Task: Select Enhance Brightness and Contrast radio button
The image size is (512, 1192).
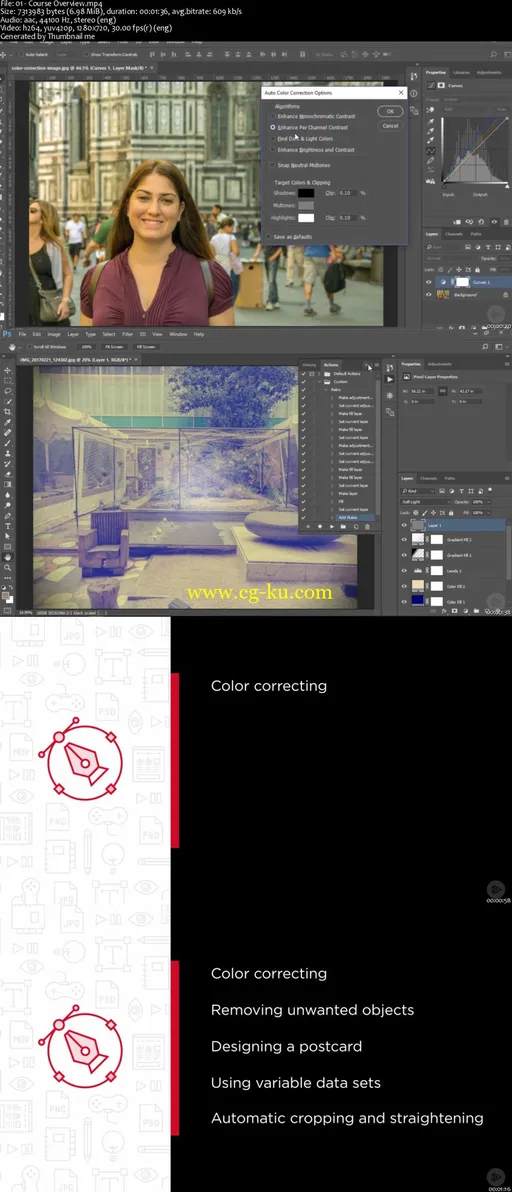Action: [273, 150]
